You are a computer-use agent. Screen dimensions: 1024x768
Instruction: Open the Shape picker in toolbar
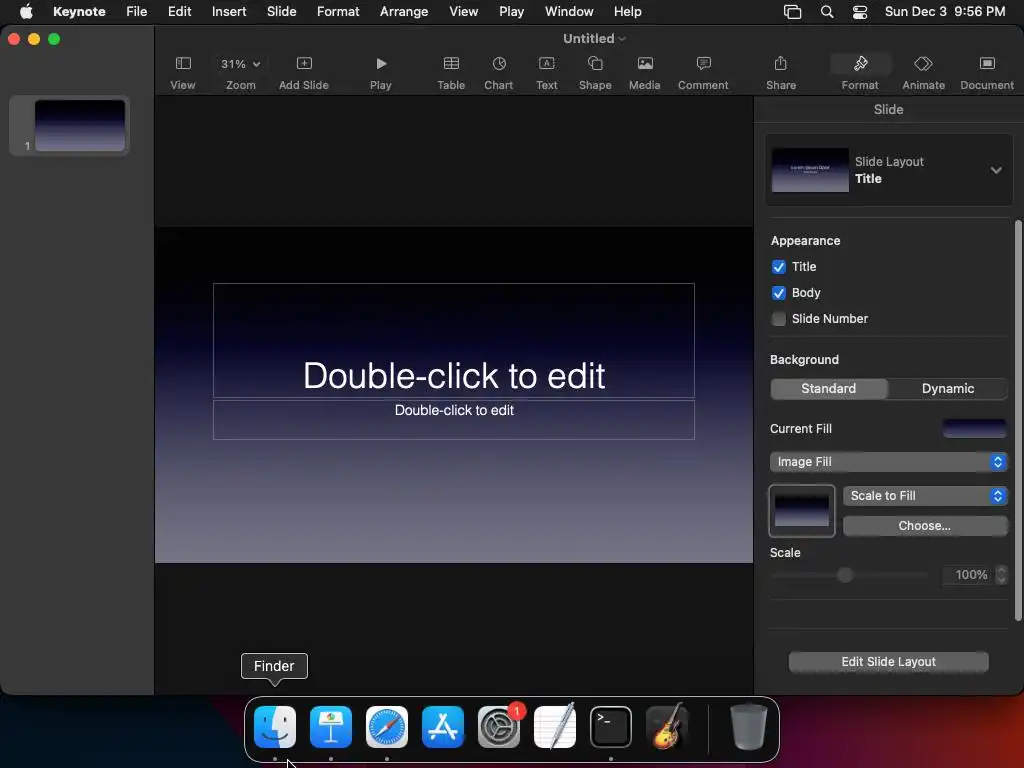pos(595,72)
